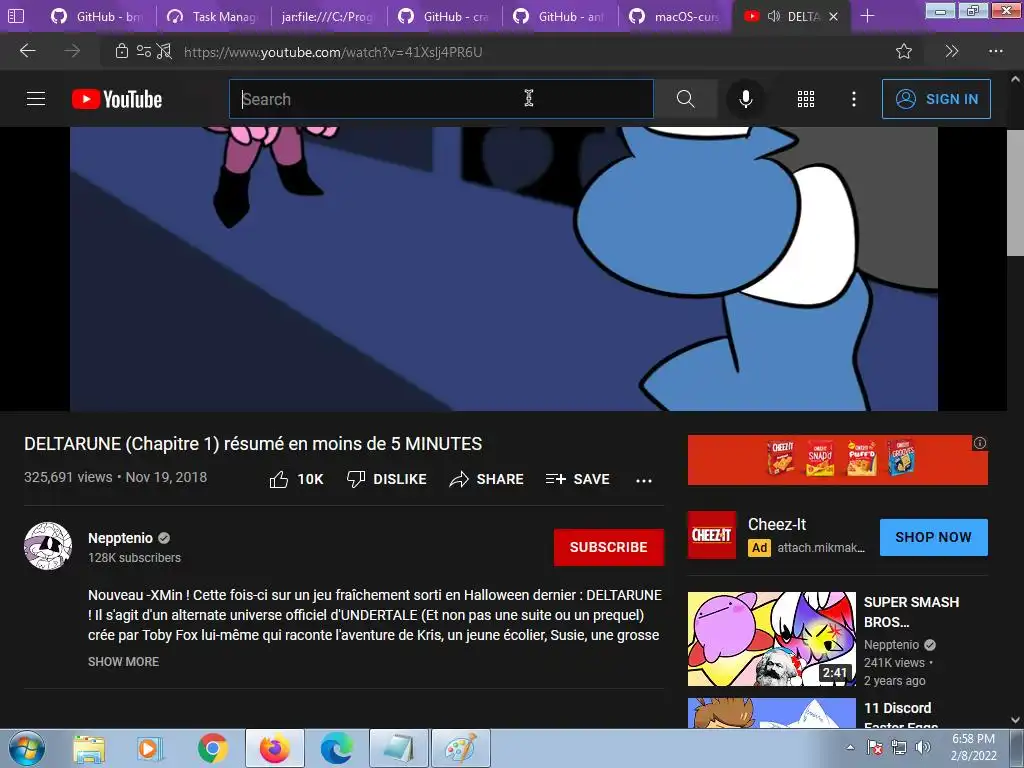Open the Cheez-It advertiser logo
This screenshot has width=1024, height=768.
[x=711, y=536]
